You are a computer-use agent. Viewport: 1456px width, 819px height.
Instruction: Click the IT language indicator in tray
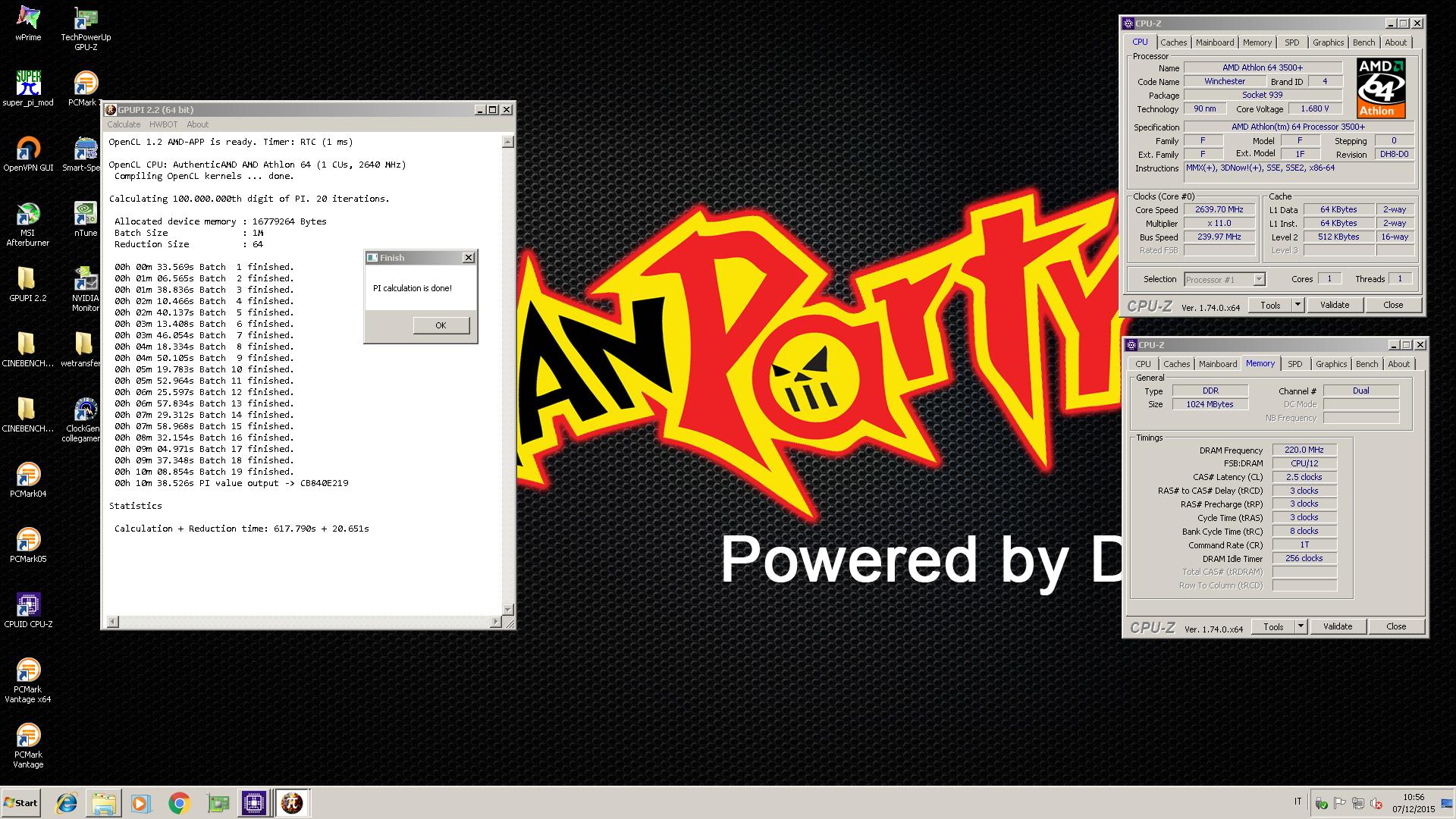1298,802
